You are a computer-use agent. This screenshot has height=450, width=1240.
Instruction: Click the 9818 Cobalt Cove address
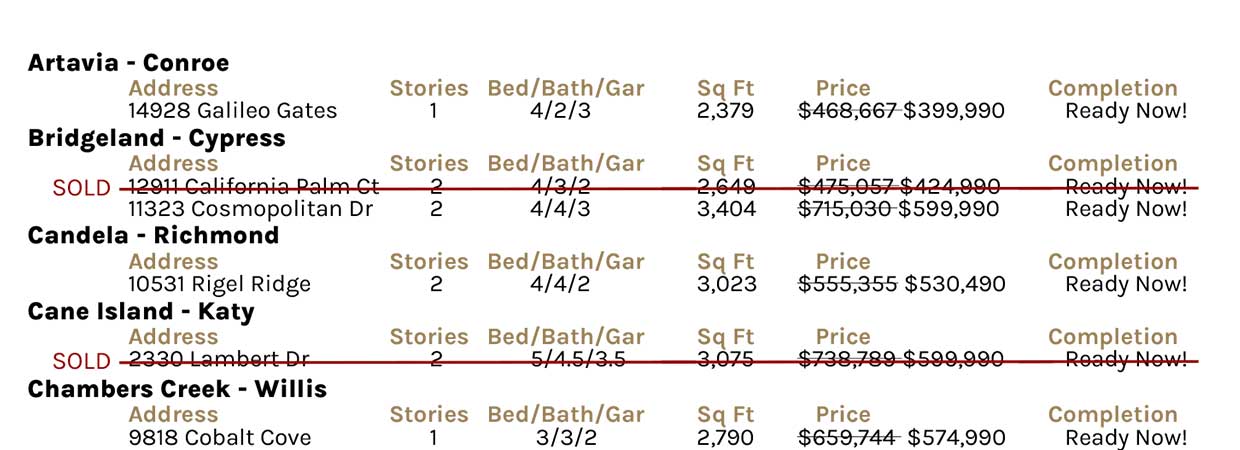point(220,438)
